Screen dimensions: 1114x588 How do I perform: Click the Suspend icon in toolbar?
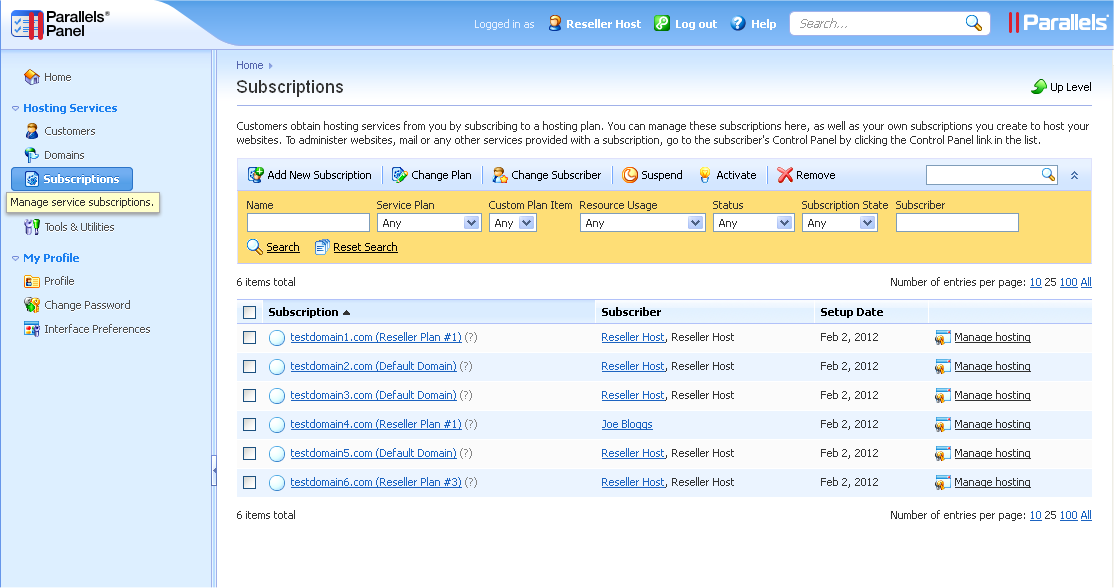coord(630,175)
